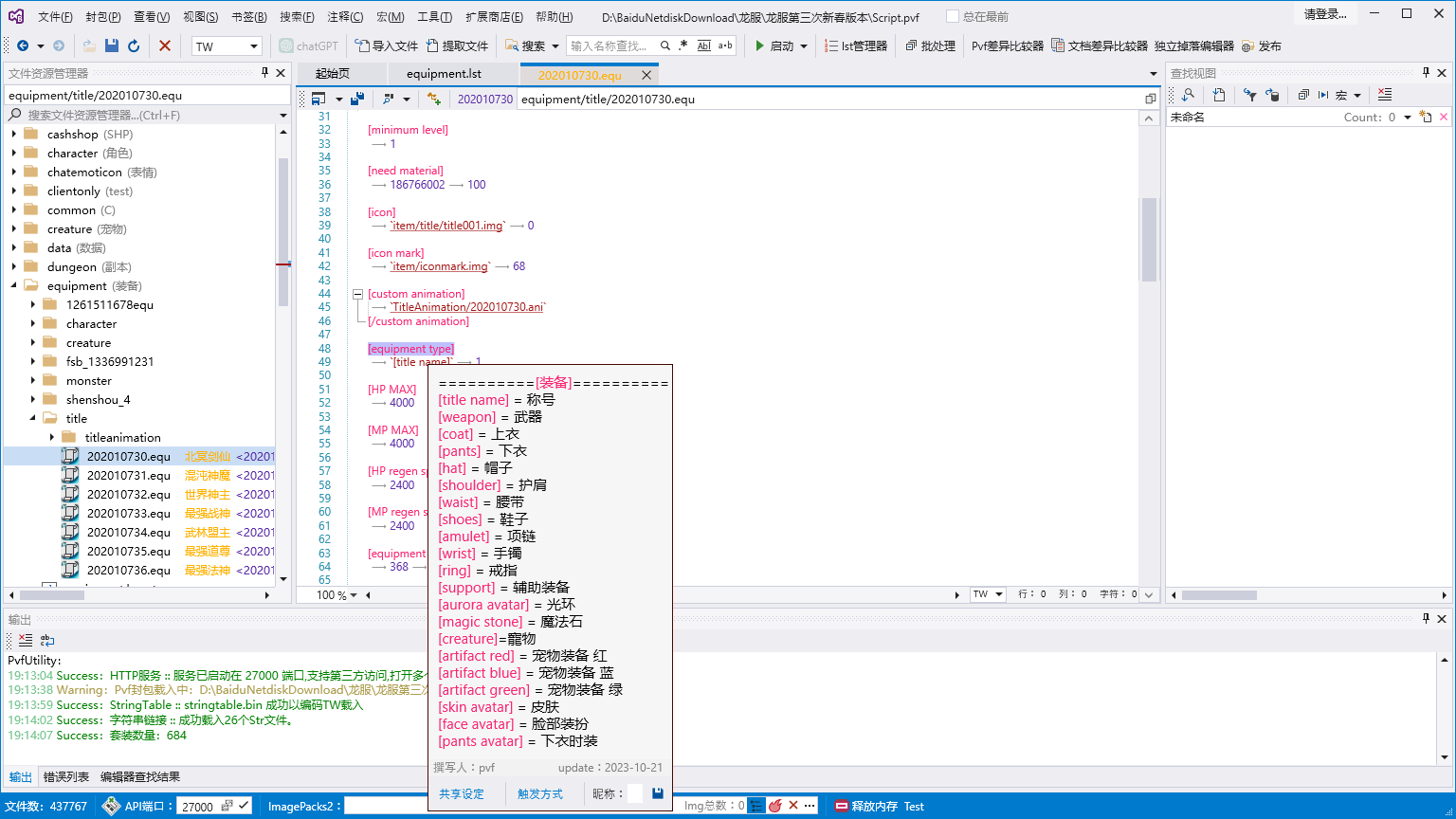Save the tooltip nickname with floppy icon
The height and width of the screenshot is (819, 1456).
click(658, 793)
